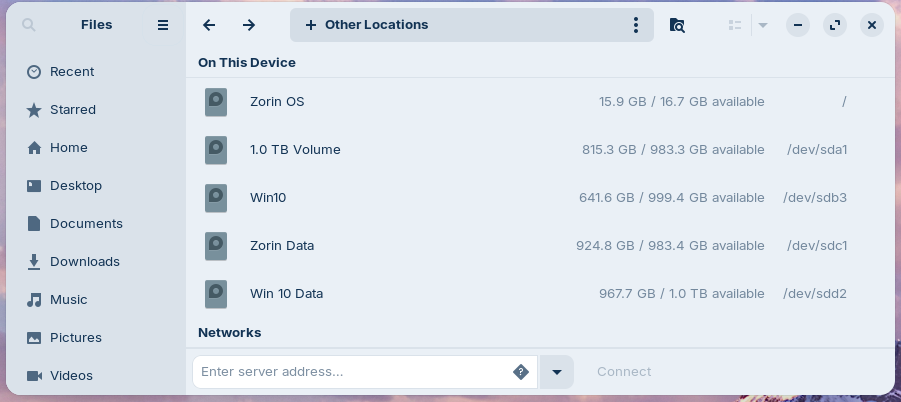Go back to the previous location
Viewport: 901px width, 402px height.
tap(209, 25)
